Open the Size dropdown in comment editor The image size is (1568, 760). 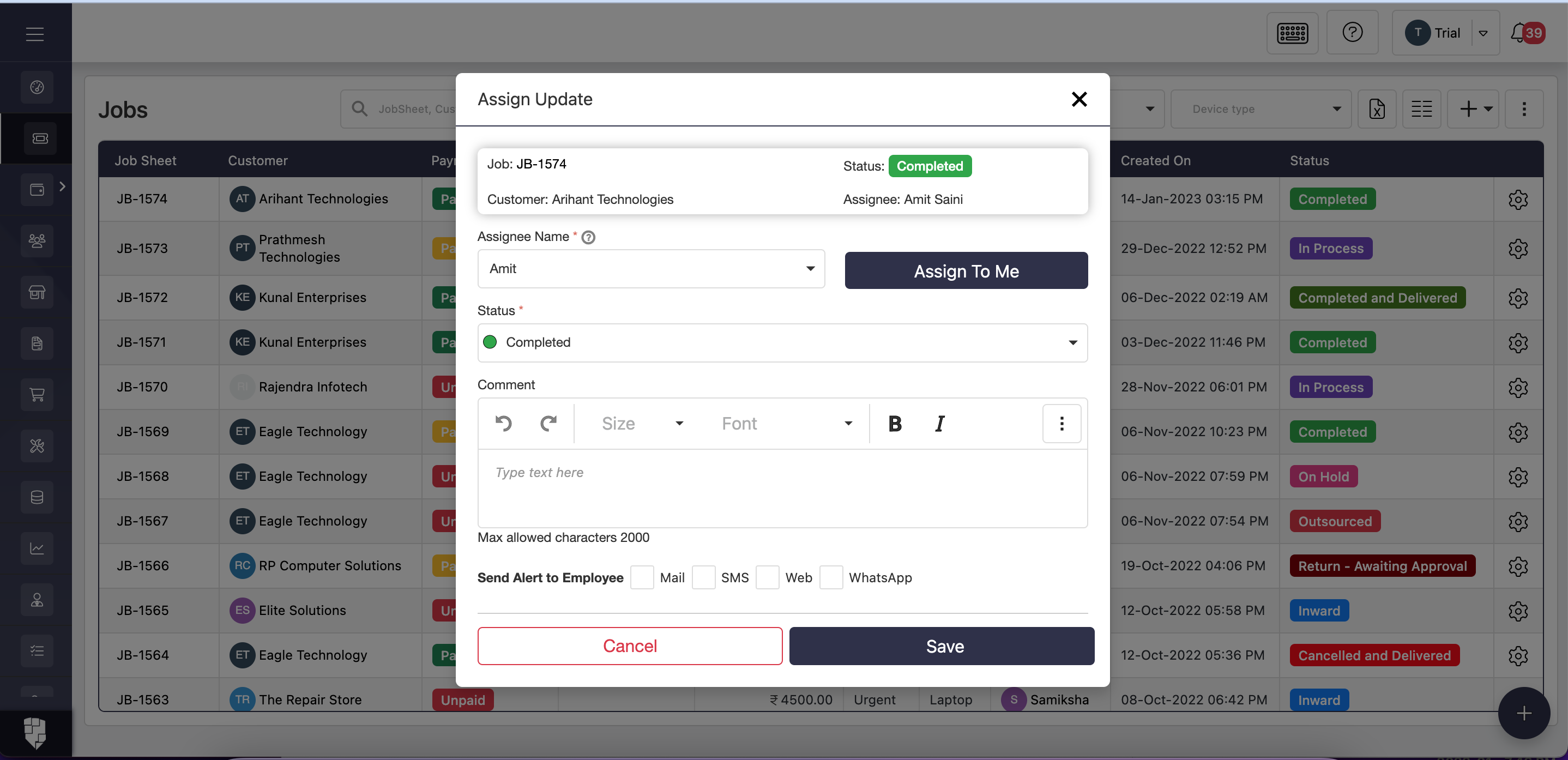click(x=642, y=423)
